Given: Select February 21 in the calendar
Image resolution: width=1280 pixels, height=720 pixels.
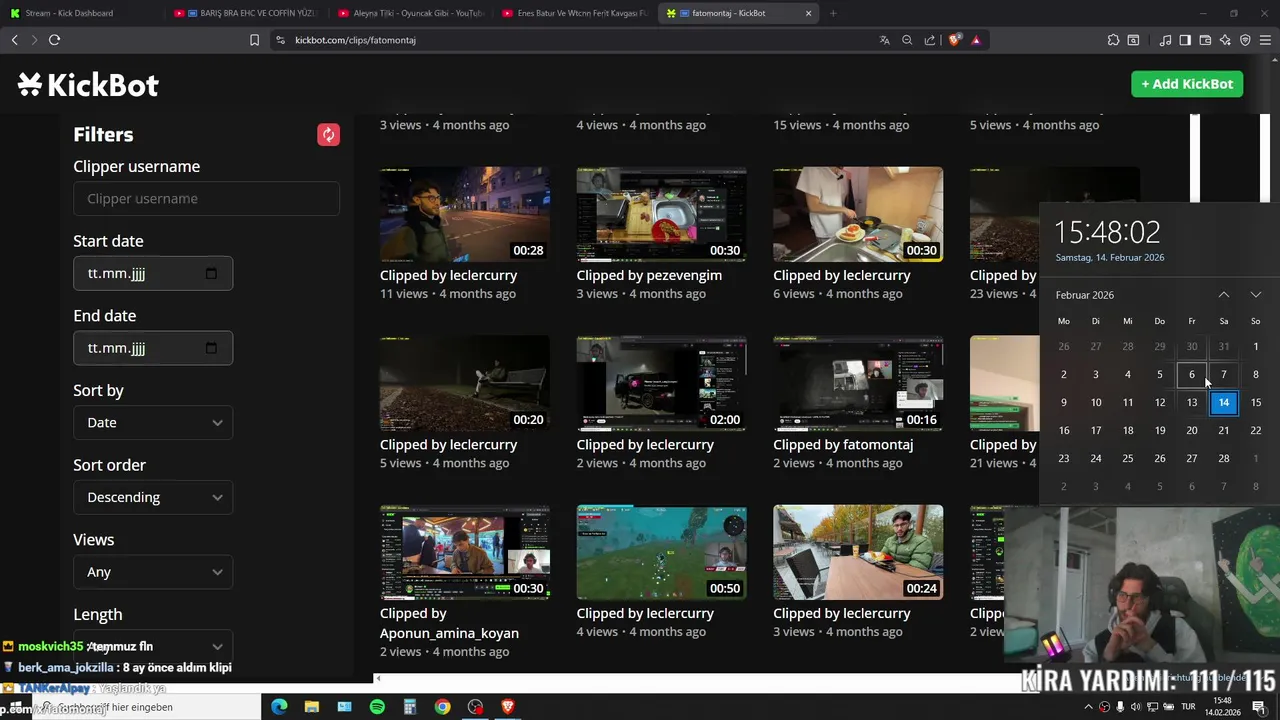Looking at the screenshot, I should point(1224,430).
